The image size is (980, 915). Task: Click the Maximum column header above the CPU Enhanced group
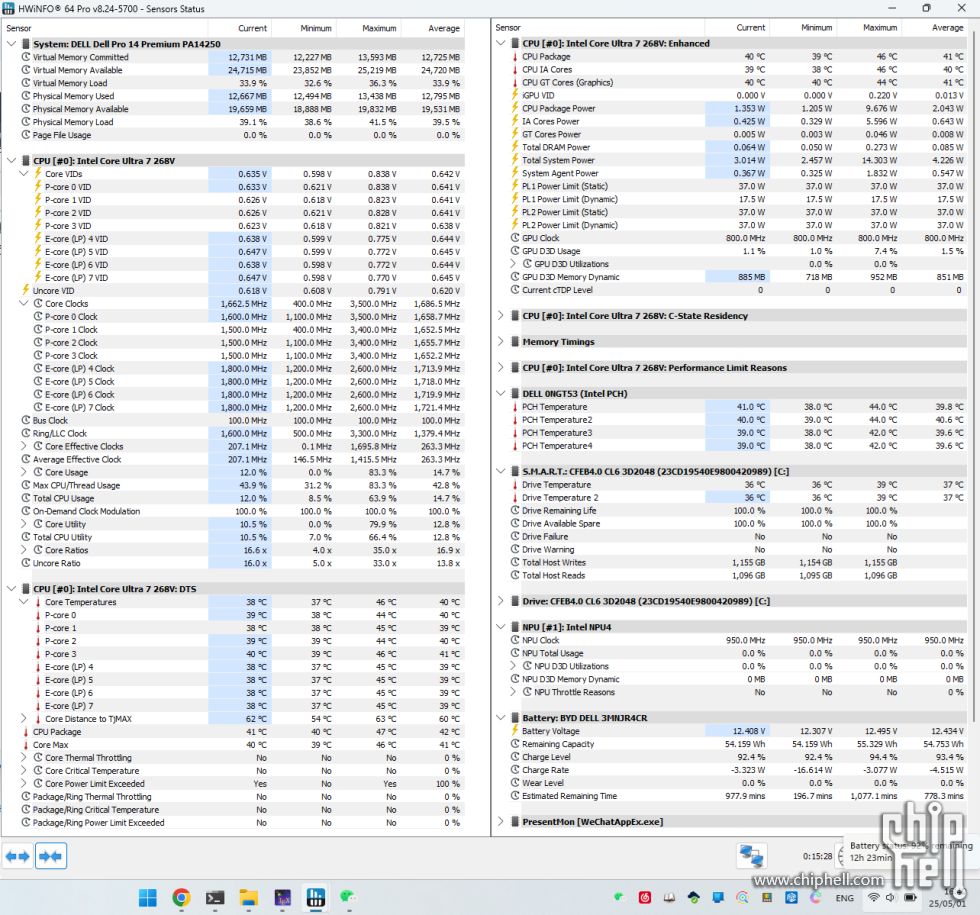[x=869, y=28]
